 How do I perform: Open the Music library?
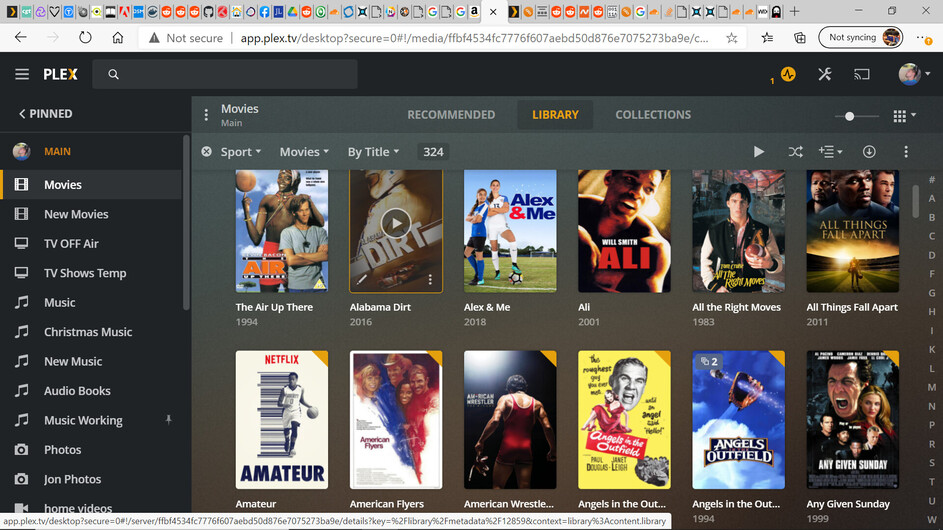tap(91, 303)
